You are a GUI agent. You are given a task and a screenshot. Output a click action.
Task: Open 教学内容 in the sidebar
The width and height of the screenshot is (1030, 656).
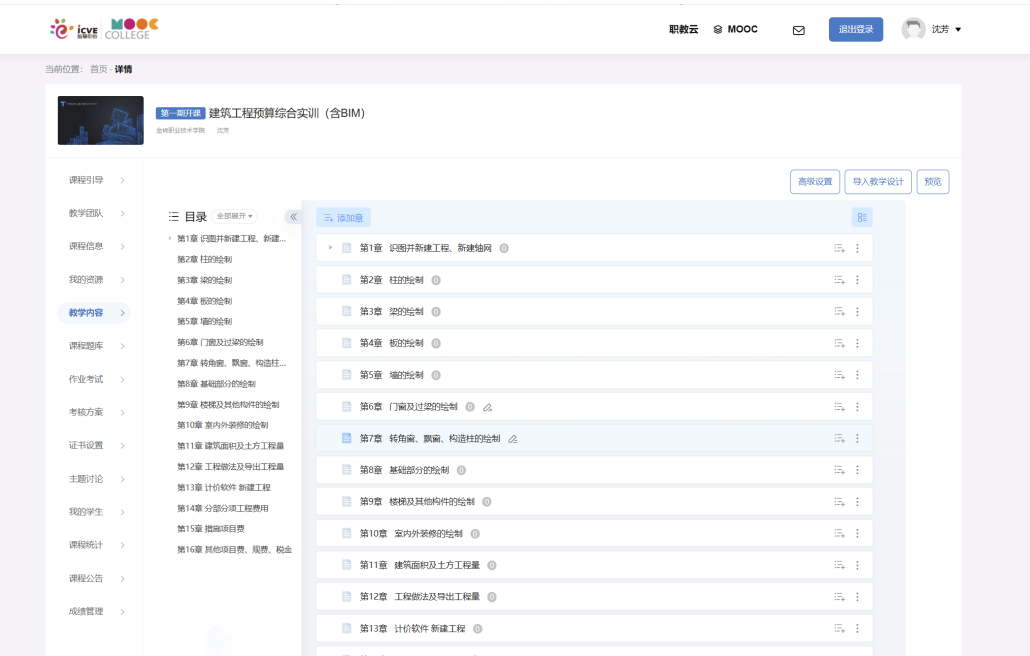pos(94,313)
